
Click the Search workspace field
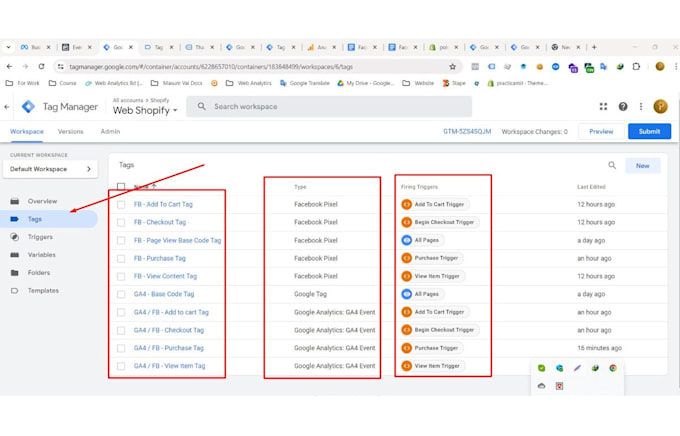(329, 107)
